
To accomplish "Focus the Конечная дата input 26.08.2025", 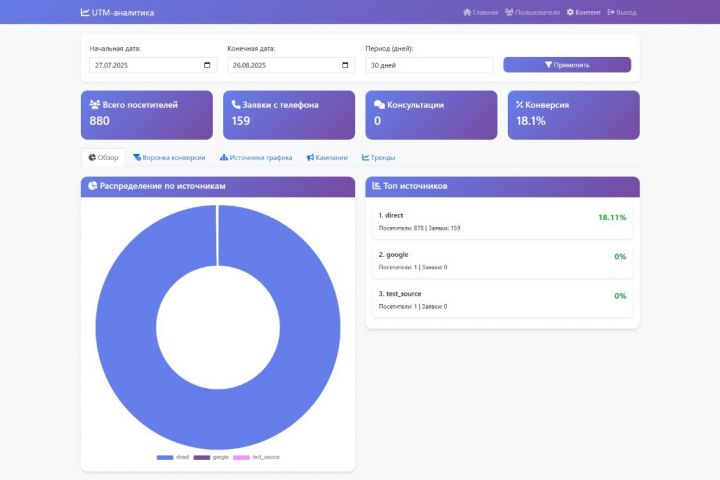I will pyautogui.click(x=291, y=65).
